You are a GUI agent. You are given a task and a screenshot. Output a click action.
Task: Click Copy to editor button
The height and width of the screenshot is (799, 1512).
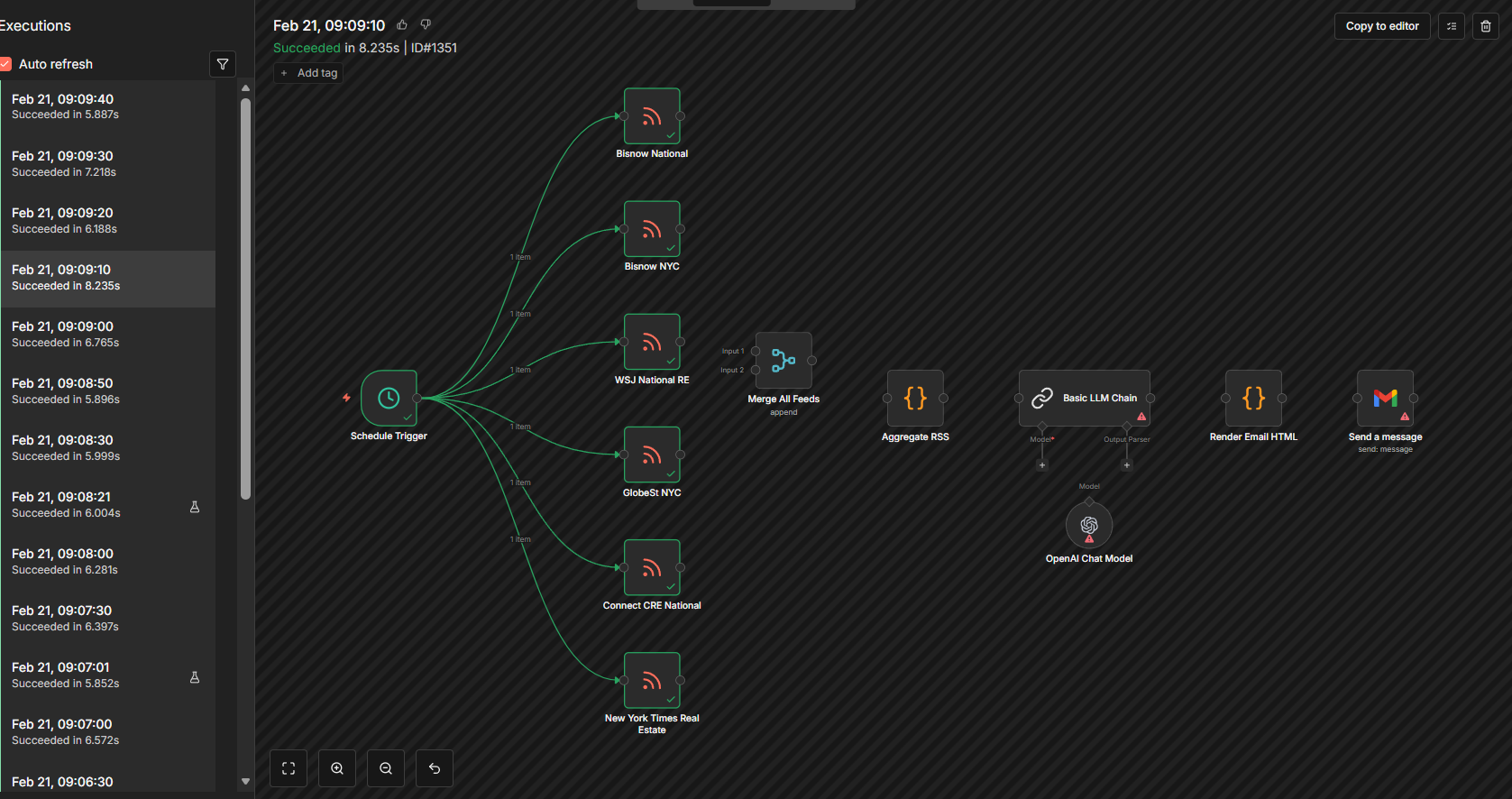(x=1382, y=26)
